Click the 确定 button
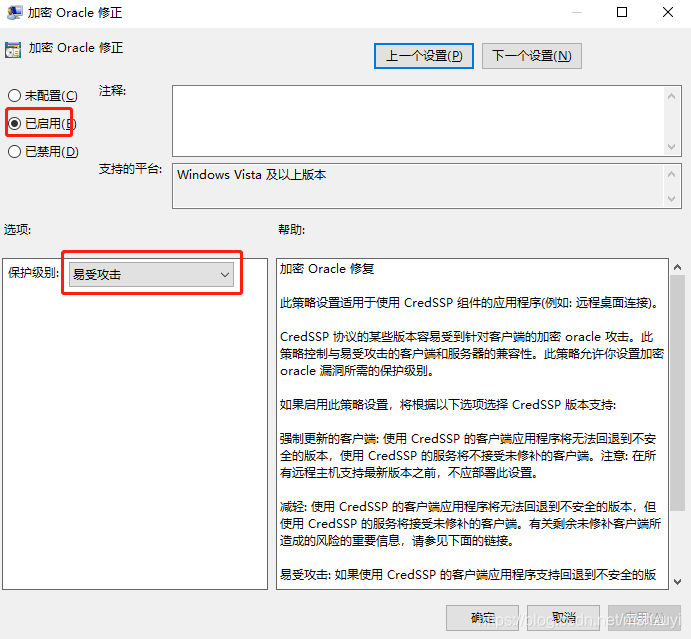Viewport: 691px width, 639px height. [x=483, y=618]
